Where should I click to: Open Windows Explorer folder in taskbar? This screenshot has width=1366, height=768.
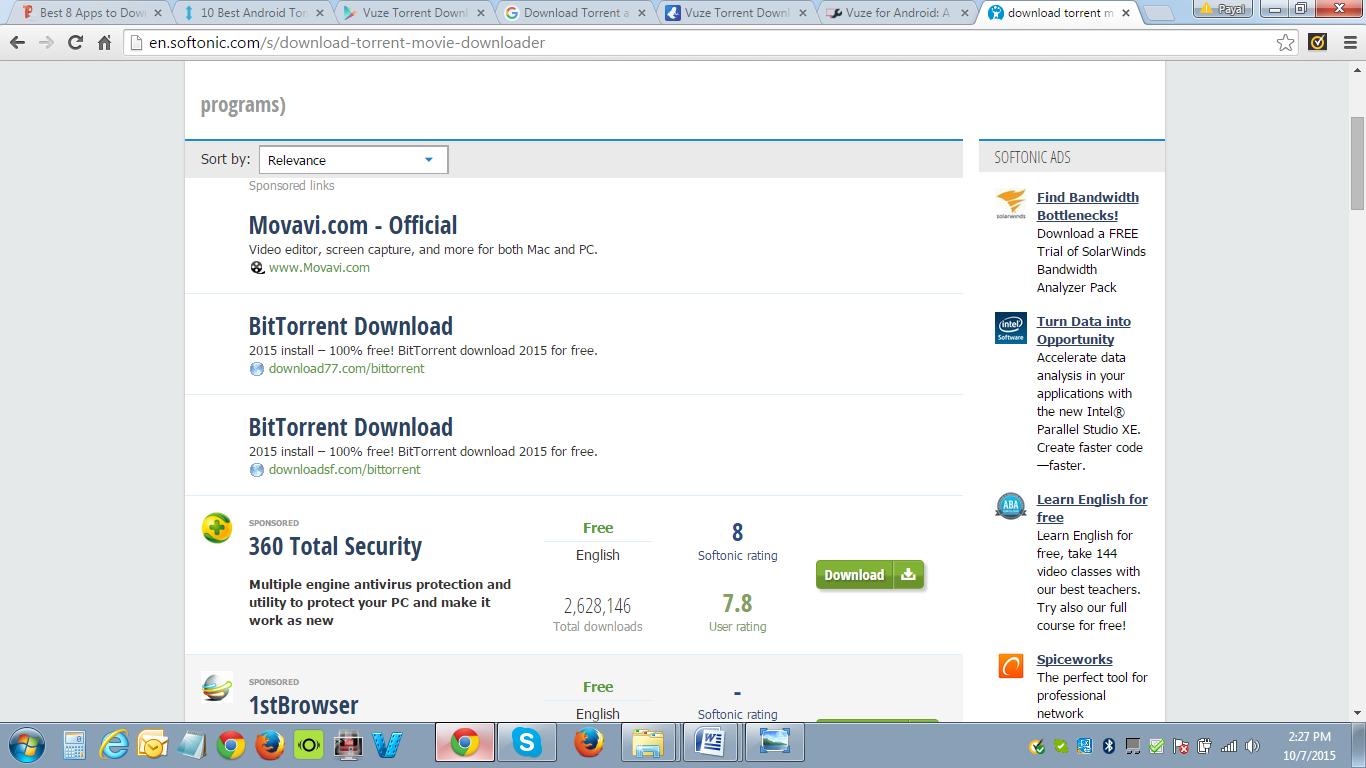[x=650, y=743]
